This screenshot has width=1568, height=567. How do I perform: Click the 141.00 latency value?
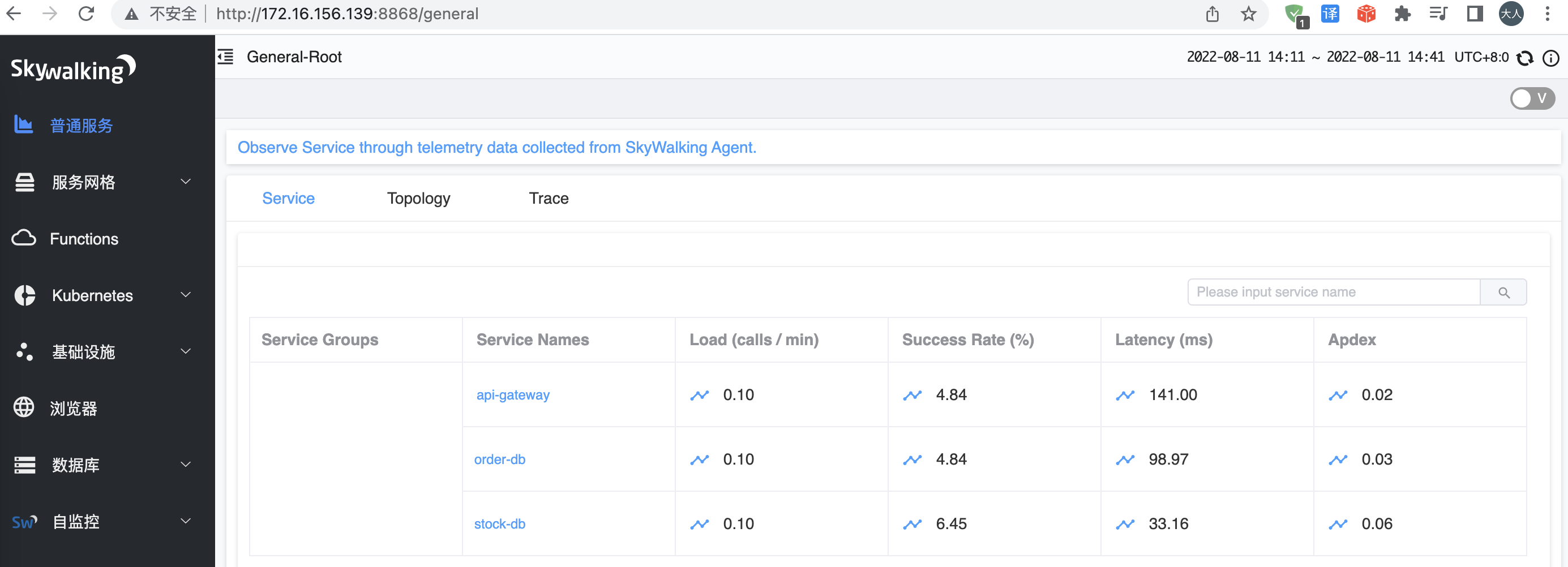coord(1172,395)
